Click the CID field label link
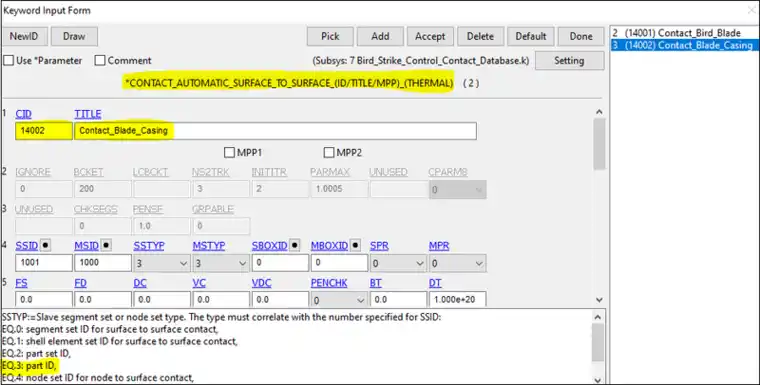Image resolution: width=760 pixels, height=385 pixels. pos(23,114)
